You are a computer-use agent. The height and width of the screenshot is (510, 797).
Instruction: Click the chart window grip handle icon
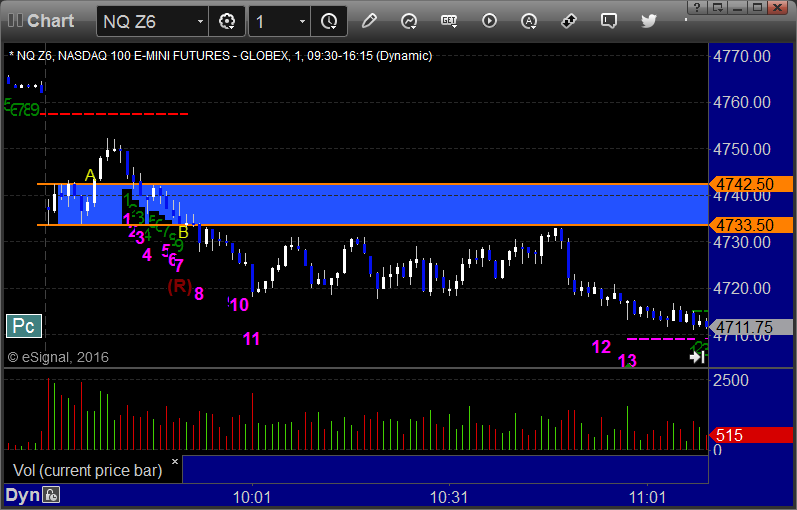[x=15, y=20]
